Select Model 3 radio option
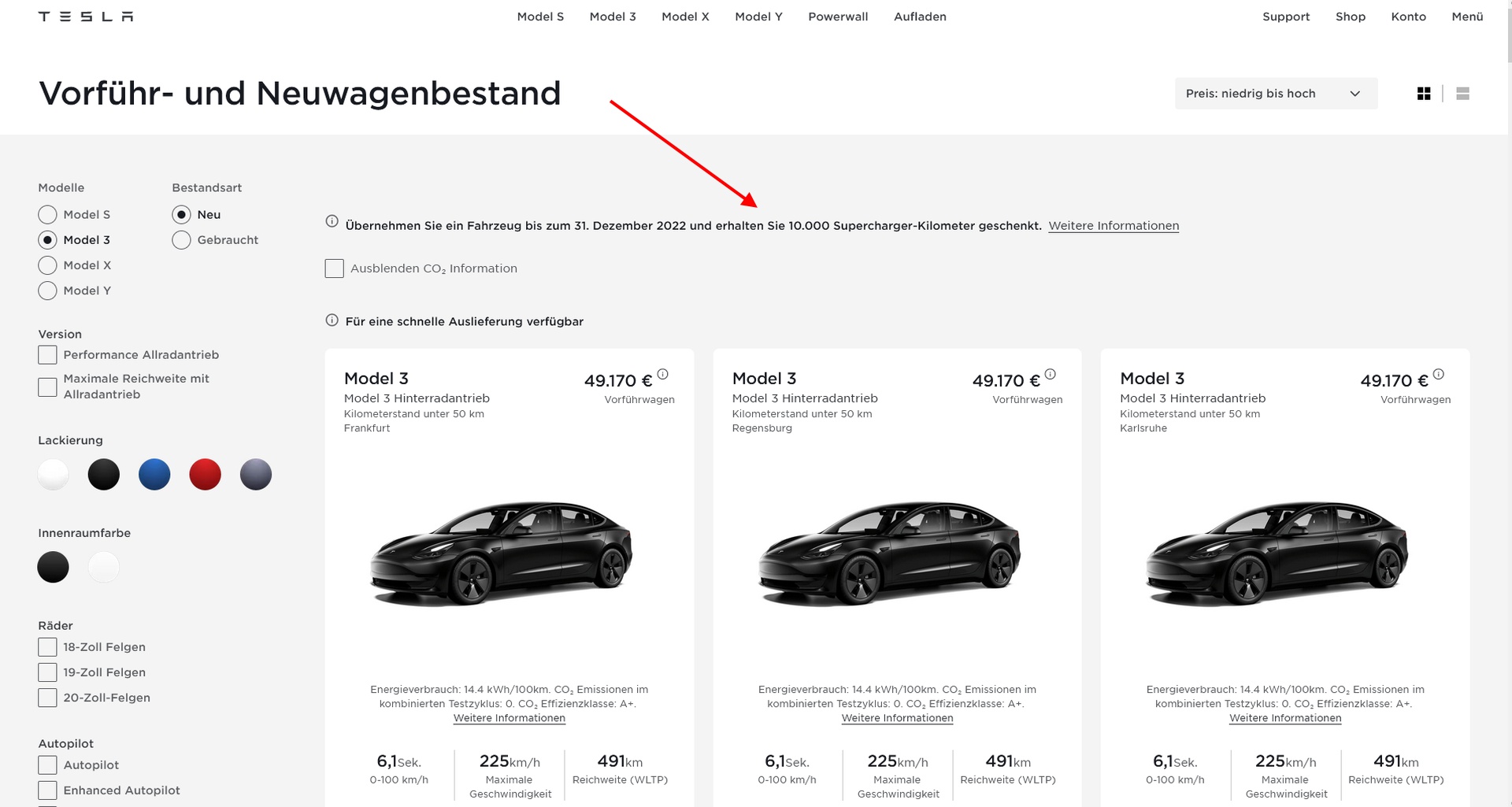The image size is (1512, 807). coord(47,240)
